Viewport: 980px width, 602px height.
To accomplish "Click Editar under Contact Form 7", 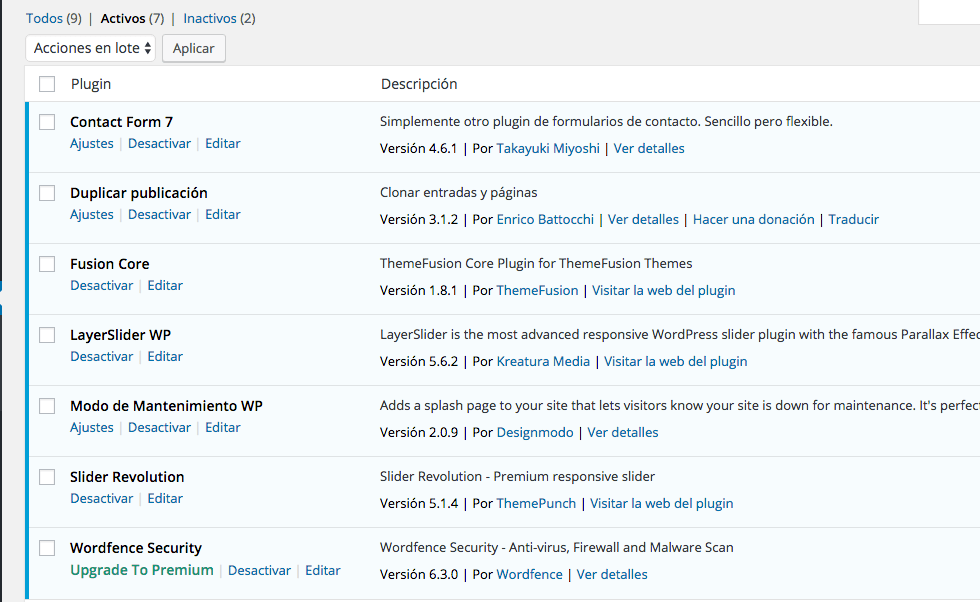I will (x=222, y=143).
